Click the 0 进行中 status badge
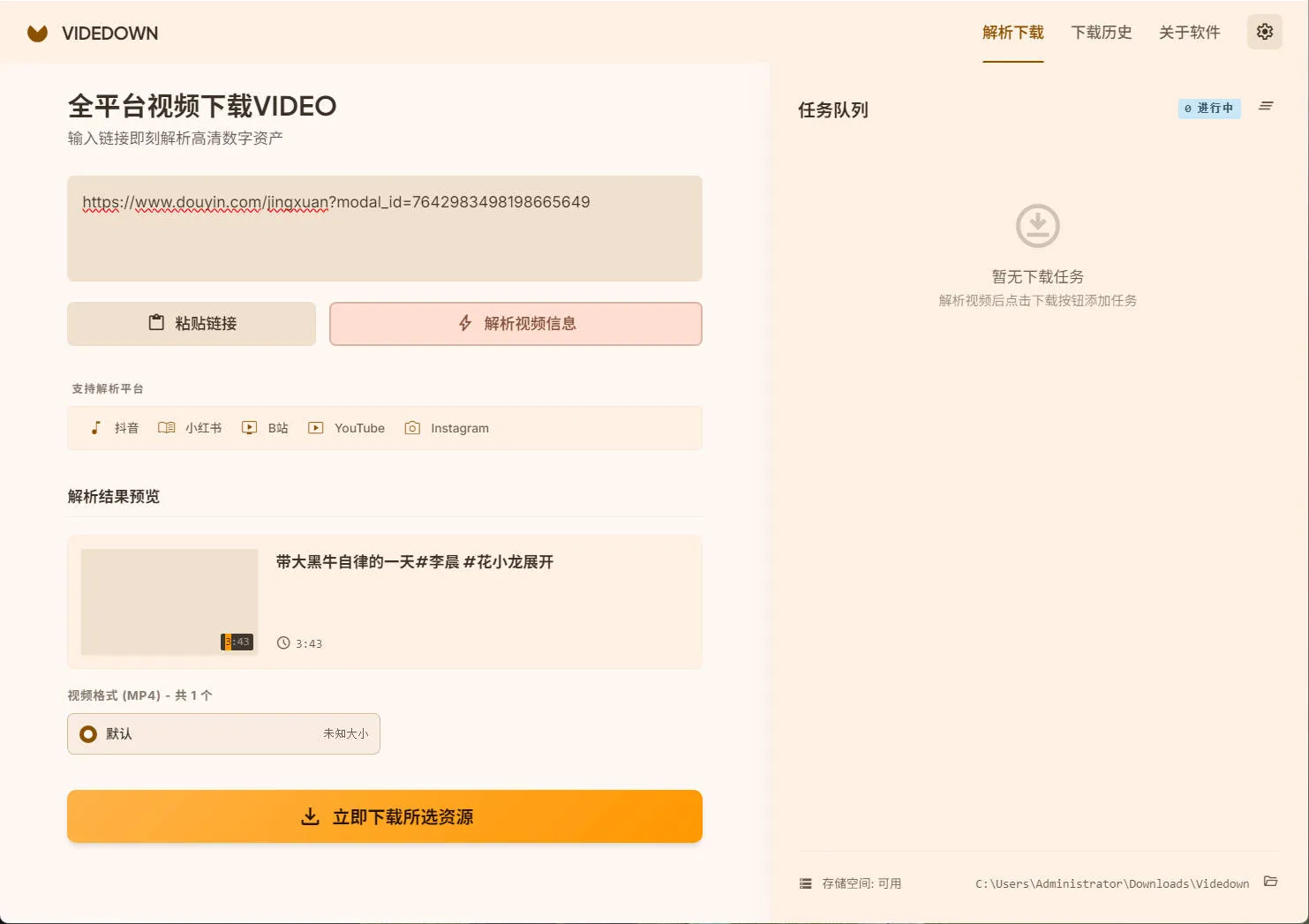This screenshot has width=1309, height=924. [1209, 109]
